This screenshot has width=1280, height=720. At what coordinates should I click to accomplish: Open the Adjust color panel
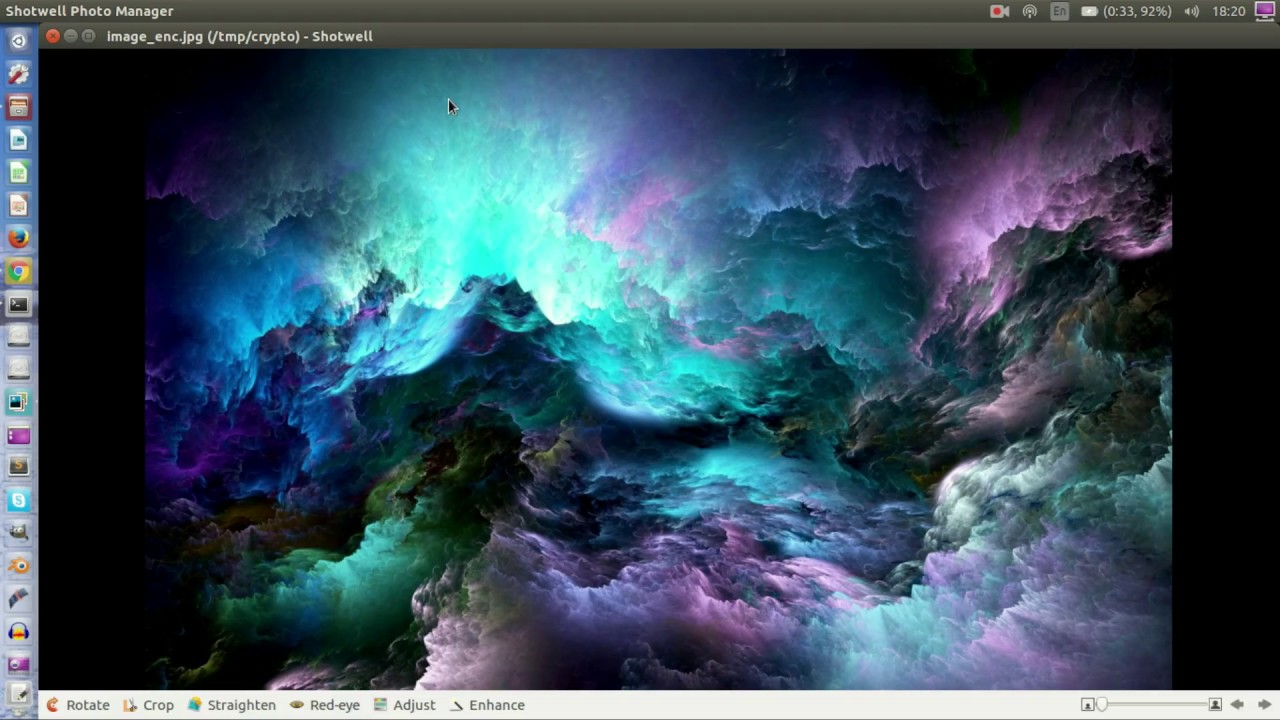click(404, 705)
